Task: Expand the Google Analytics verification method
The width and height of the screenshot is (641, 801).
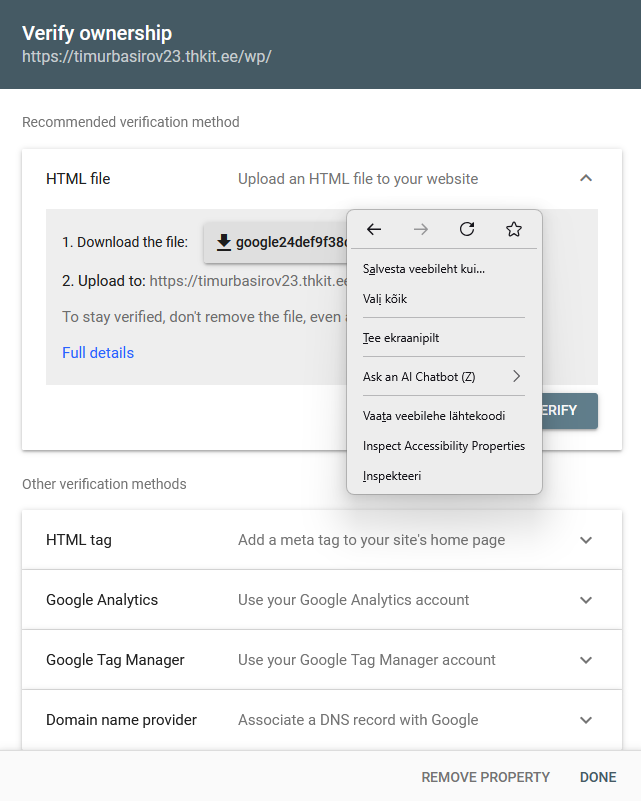Action: click(x=586, y=600)
